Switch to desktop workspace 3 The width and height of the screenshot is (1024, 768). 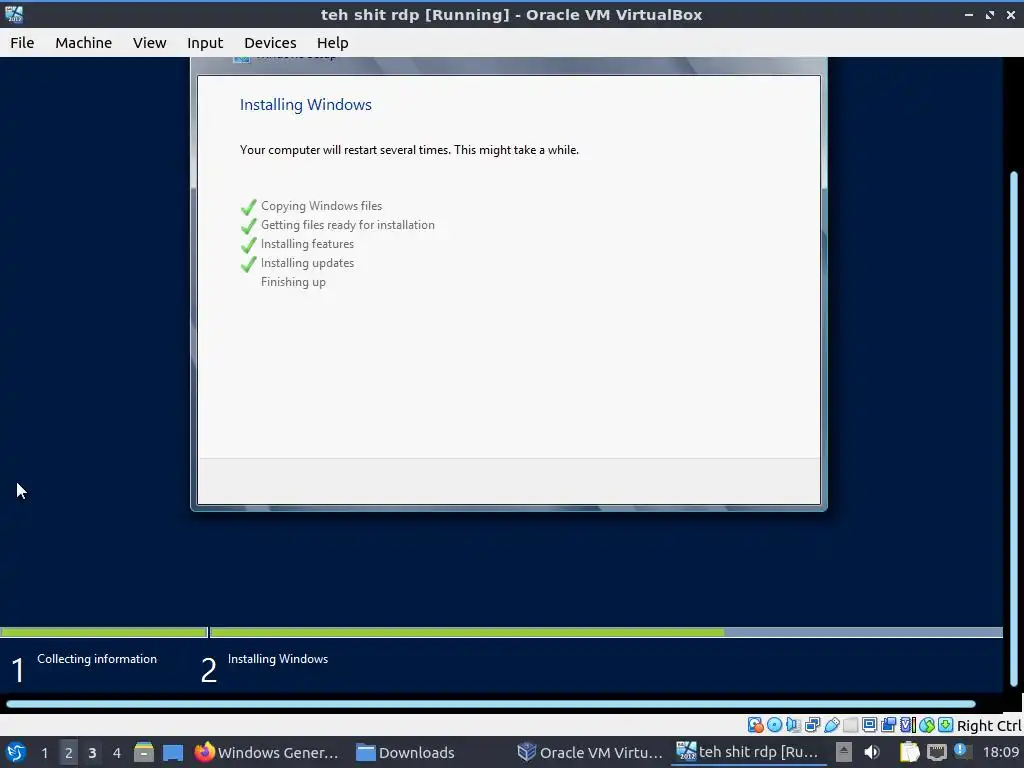[92, 752]
